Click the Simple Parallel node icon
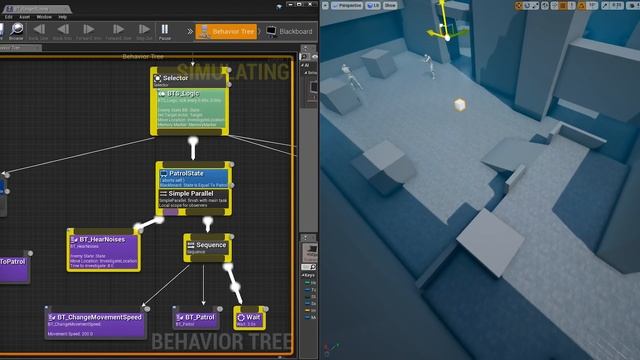 click(x=163, y=193)
